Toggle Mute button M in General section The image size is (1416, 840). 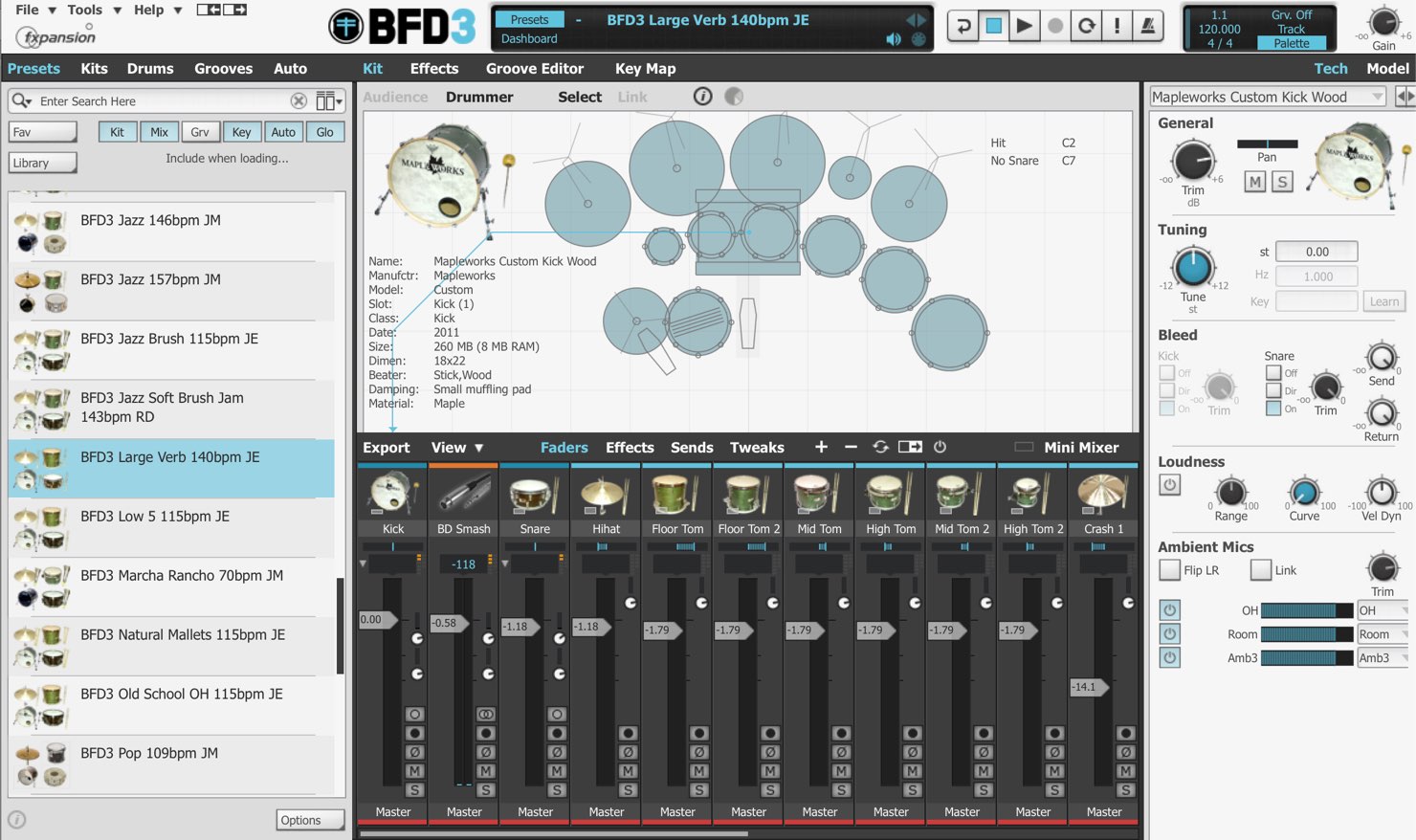(1255, 182)
